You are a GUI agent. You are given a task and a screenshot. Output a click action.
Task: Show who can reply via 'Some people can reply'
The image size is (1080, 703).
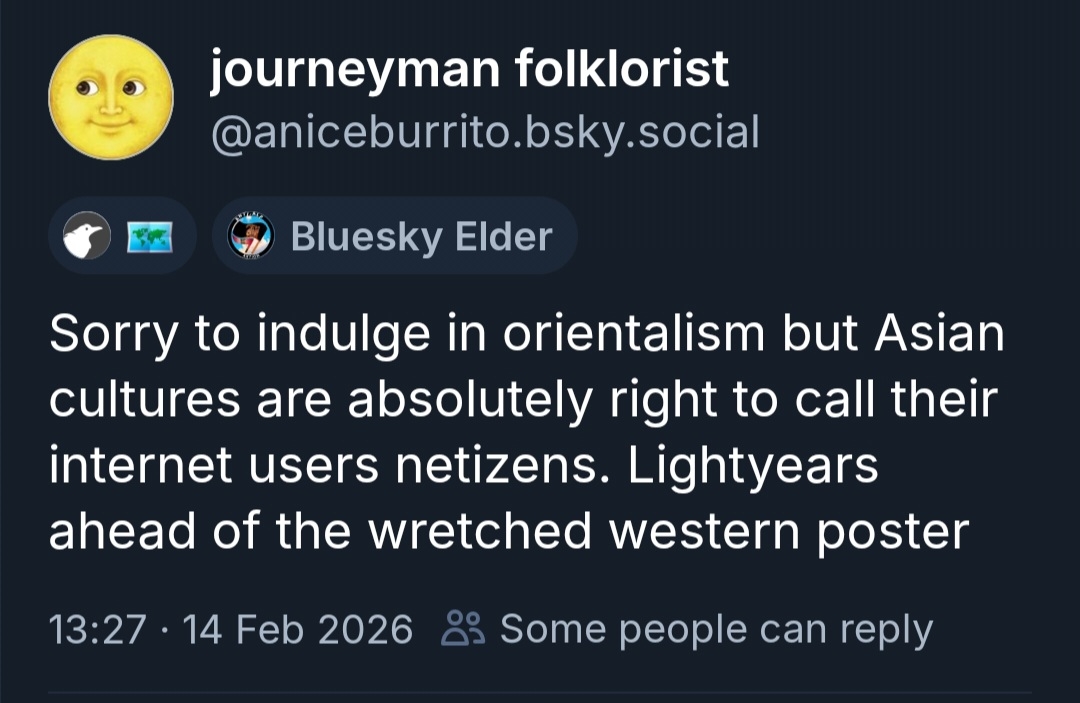coord(716,629)
